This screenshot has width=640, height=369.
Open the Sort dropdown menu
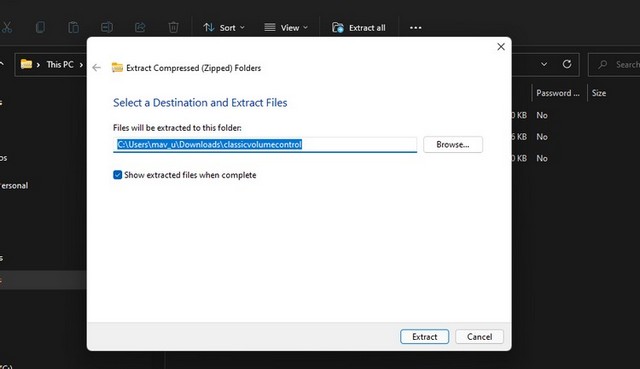(224, 28)
